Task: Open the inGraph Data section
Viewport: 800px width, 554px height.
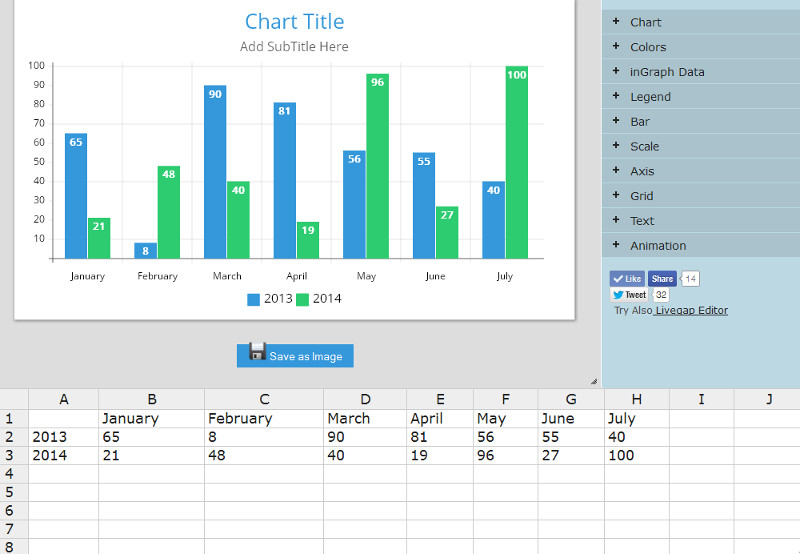Action: [666, 72]
